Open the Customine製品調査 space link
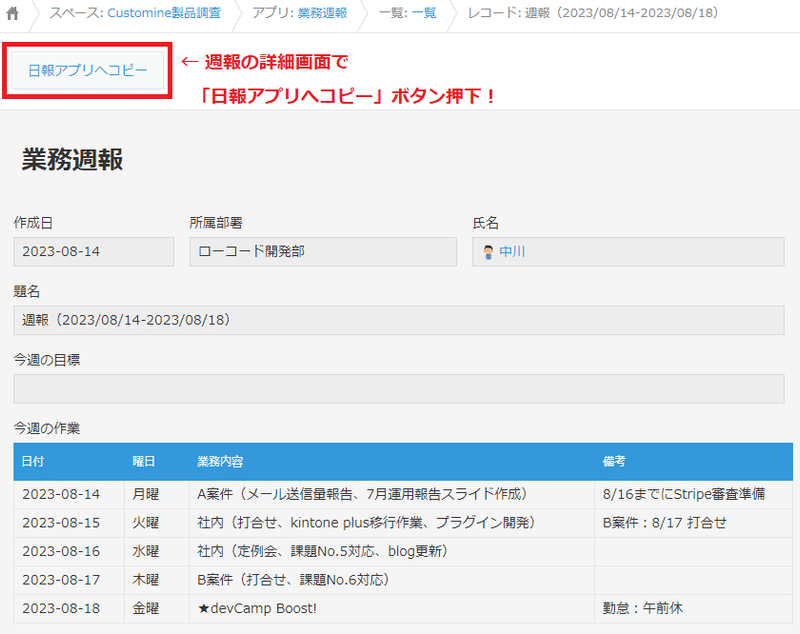 coord(164,13)
